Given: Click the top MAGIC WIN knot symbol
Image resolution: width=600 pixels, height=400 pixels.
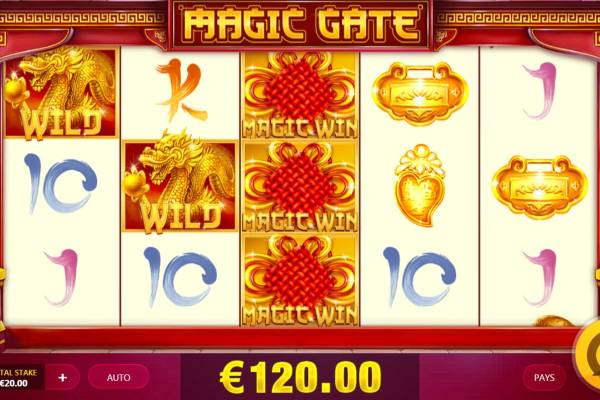Looking at the screenshot, I should click(300, 95).
